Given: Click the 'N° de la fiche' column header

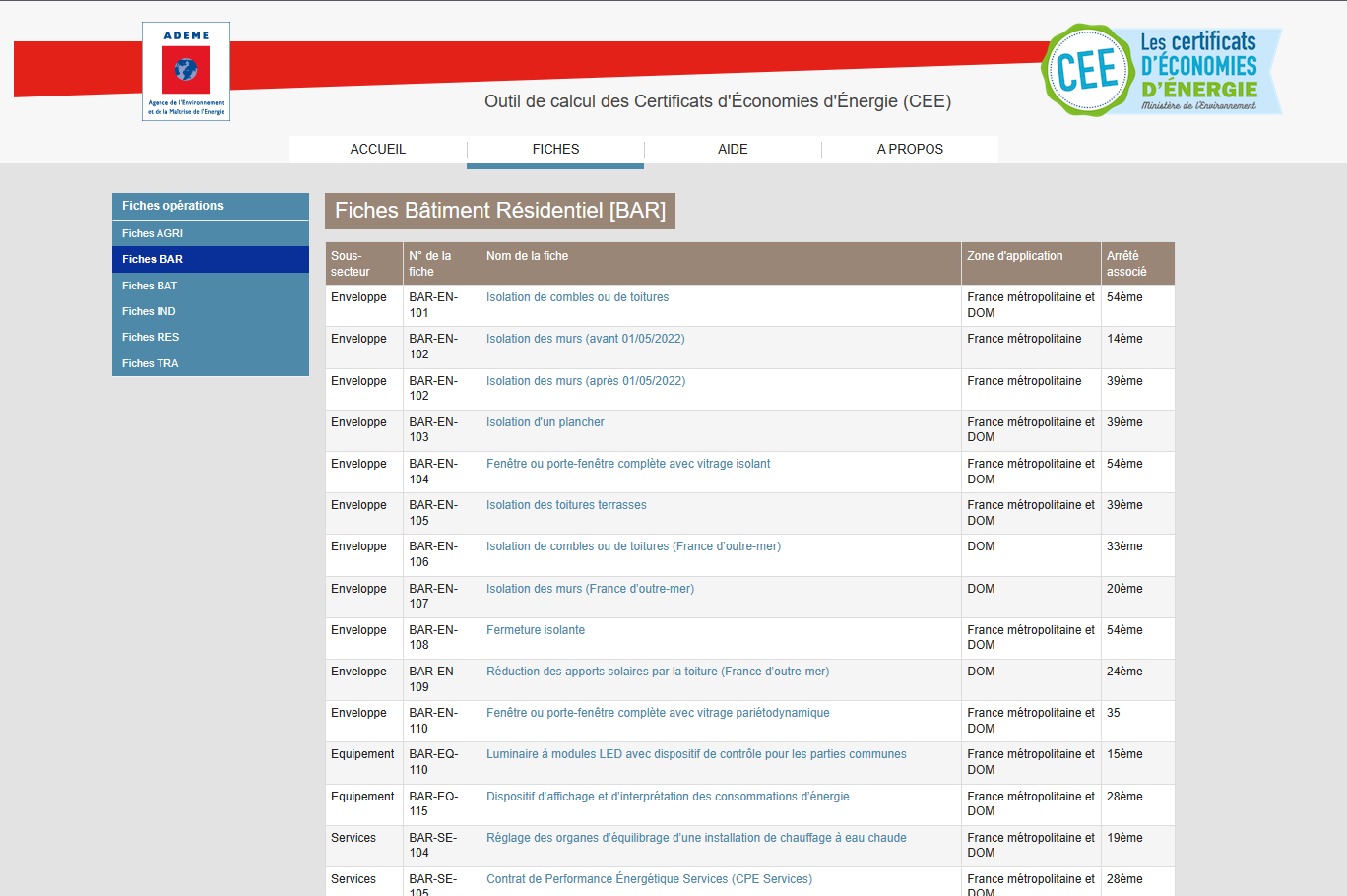Looking at the screenshot, I should click(x=442, y=264).
